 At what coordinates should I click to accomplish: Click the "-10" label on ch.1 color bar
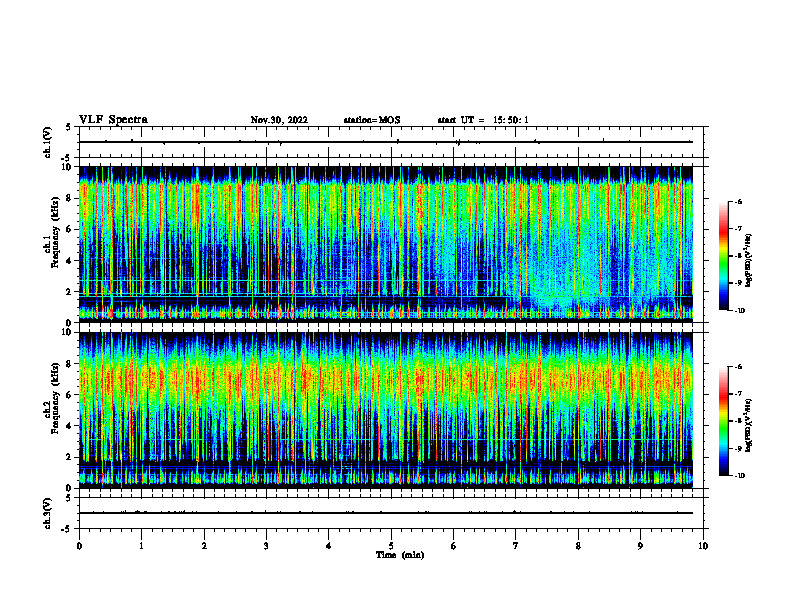click(x=740, y=311)
